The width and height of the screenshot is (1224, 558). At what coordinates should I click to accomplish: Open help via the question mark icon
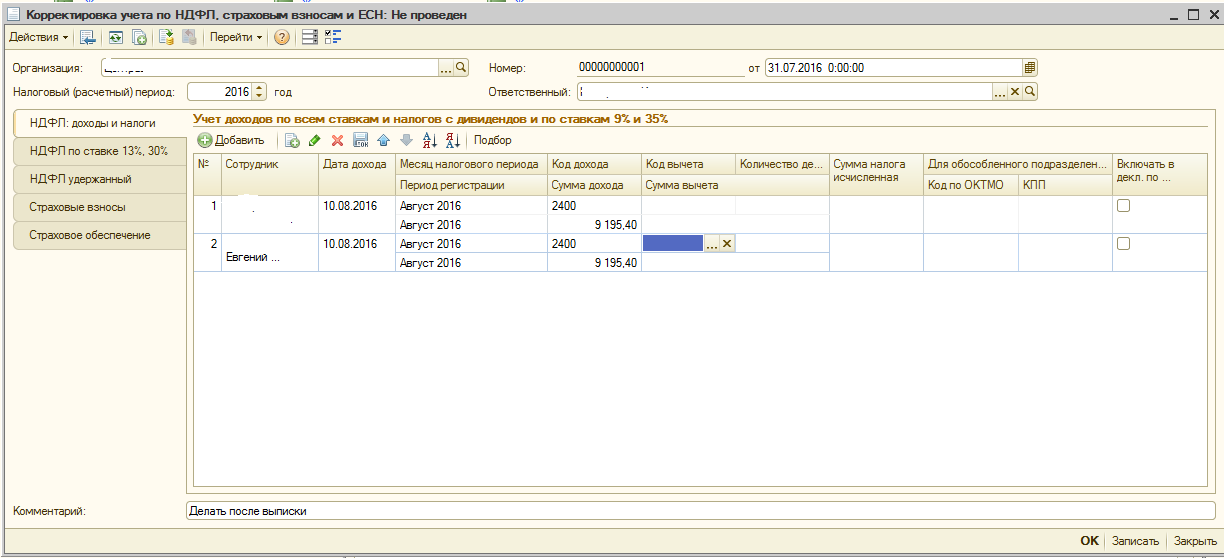(282, 38)
